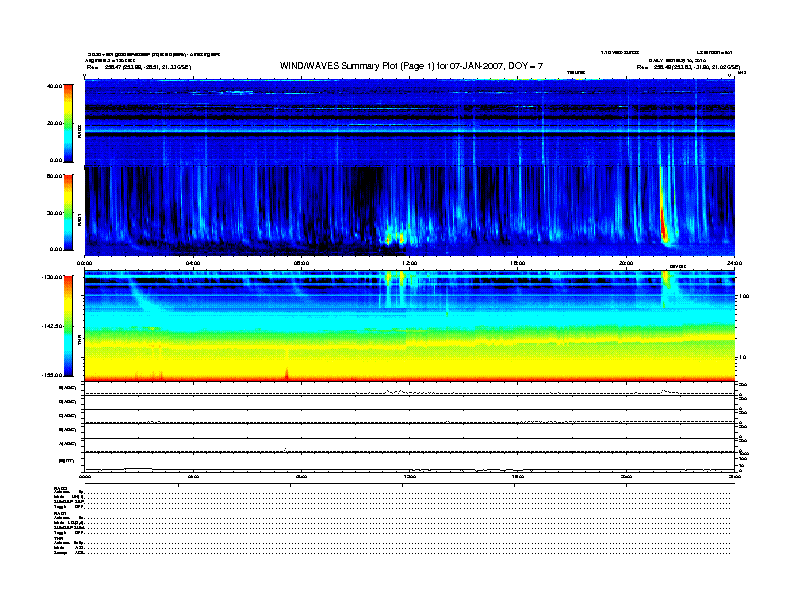Select the RAD2 spectrogram panel
This screenshot has width=792, height=612.
[x=410, y=122]
